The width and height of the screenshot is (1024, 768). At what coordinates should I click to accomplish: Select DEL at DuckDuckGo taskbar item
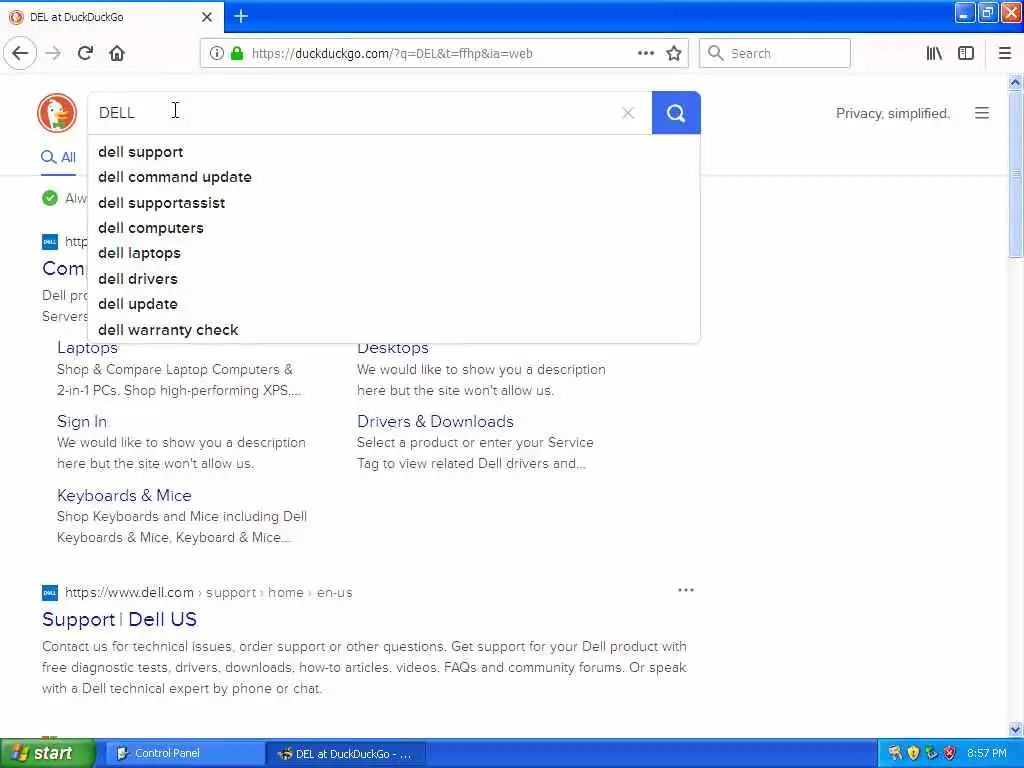point(346,754)
